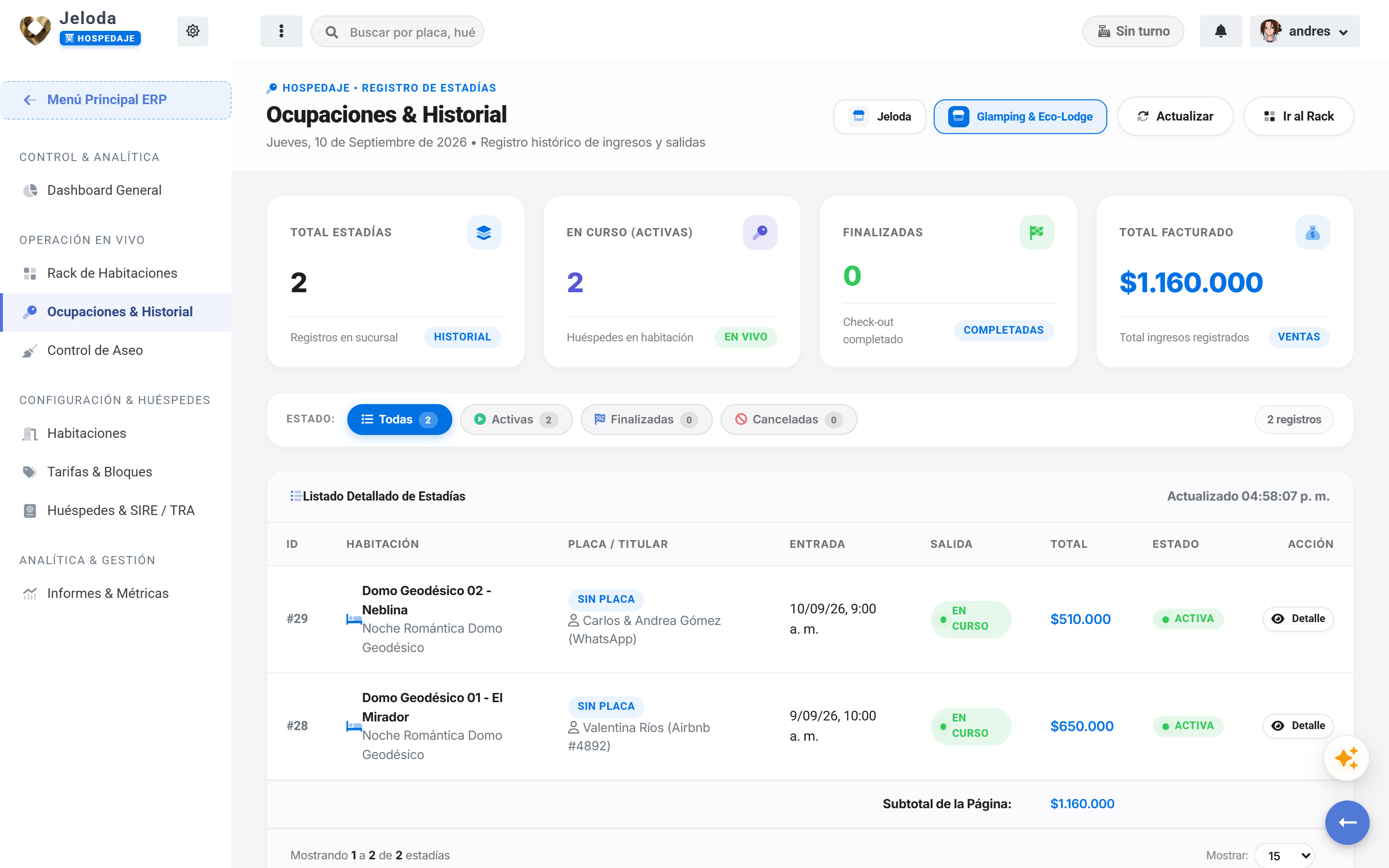
Task: Return to Menú Principal ERP
Action: pyautogui.click(x=116, y=100)
